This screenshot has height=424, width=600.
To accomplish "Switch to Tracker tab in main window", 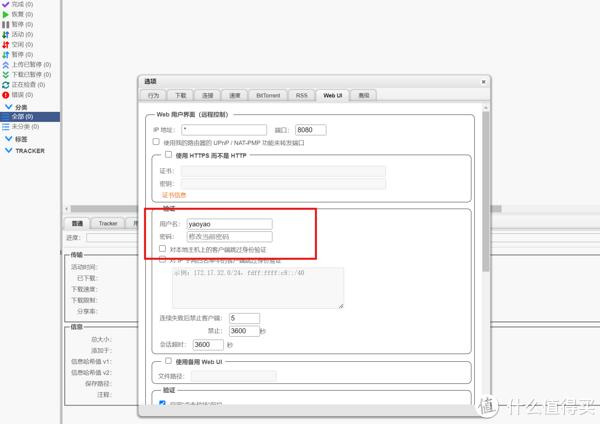I will (108, 223).
